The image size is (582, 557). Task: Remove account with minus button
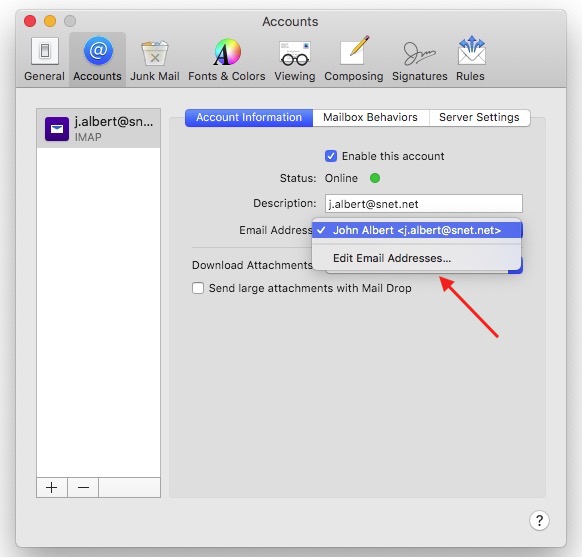(83, 487)
